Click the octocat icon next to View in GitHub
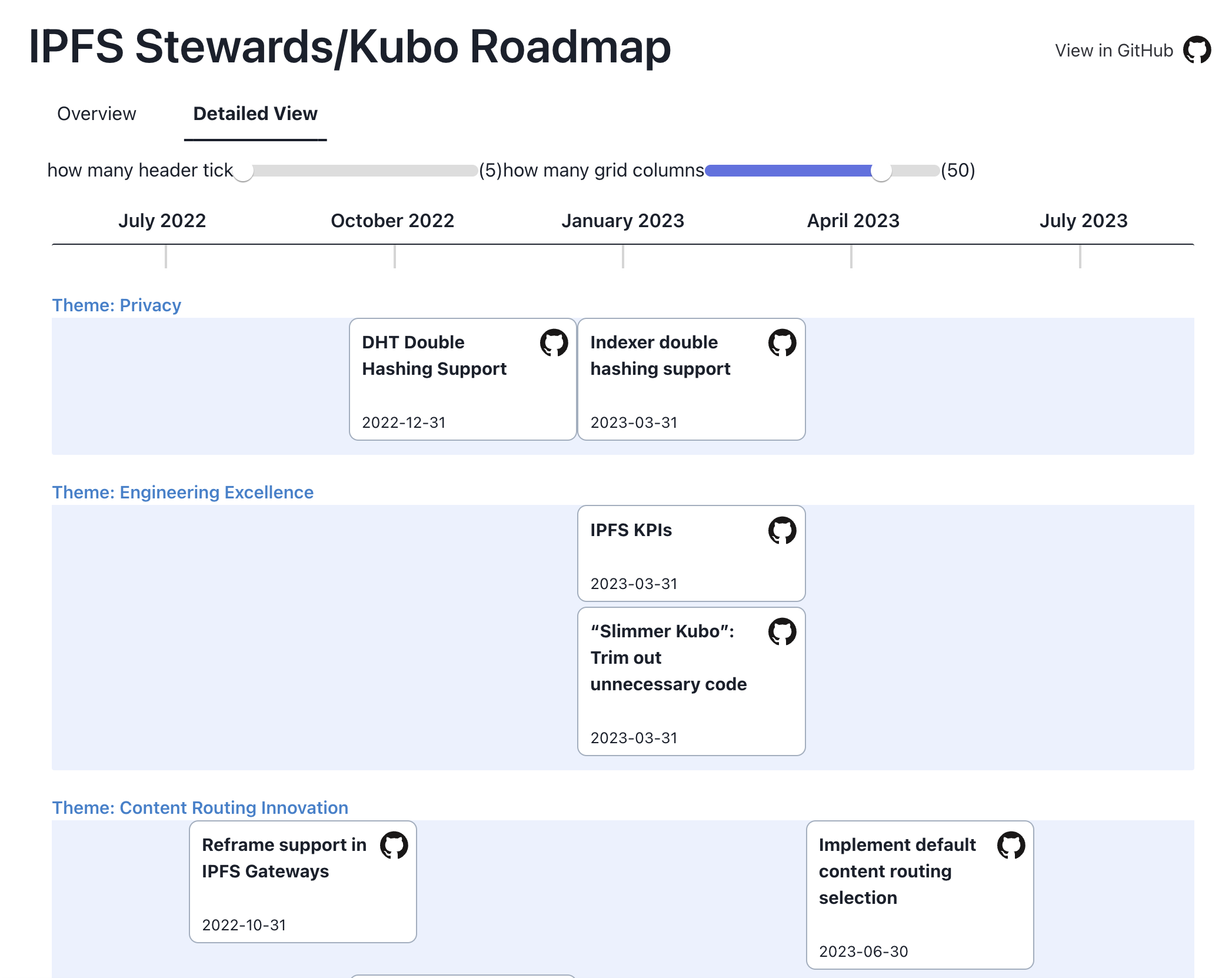 (1198, 50)
